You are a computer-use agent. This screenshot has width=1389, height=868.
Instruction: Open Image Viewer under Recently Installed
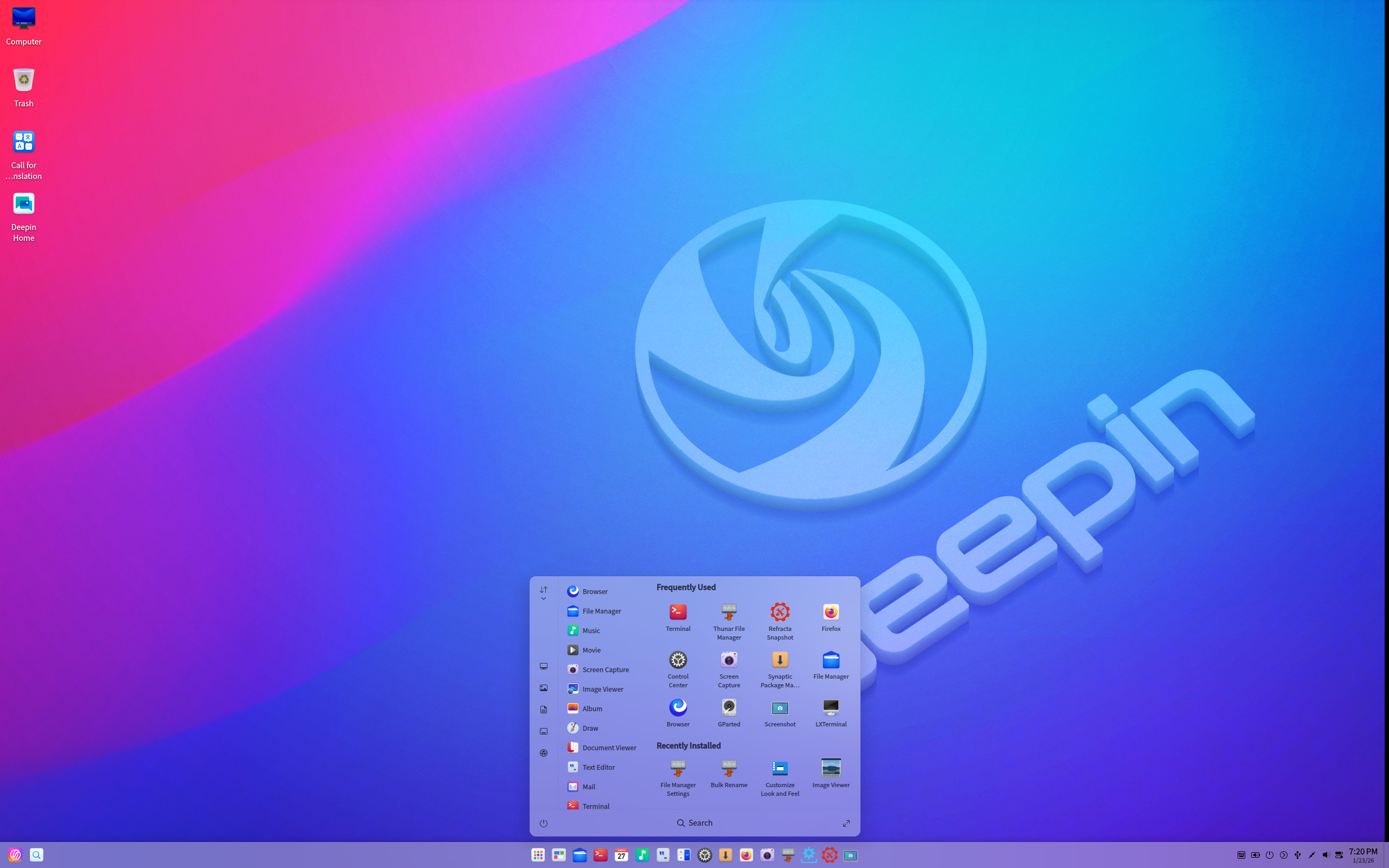831,773
